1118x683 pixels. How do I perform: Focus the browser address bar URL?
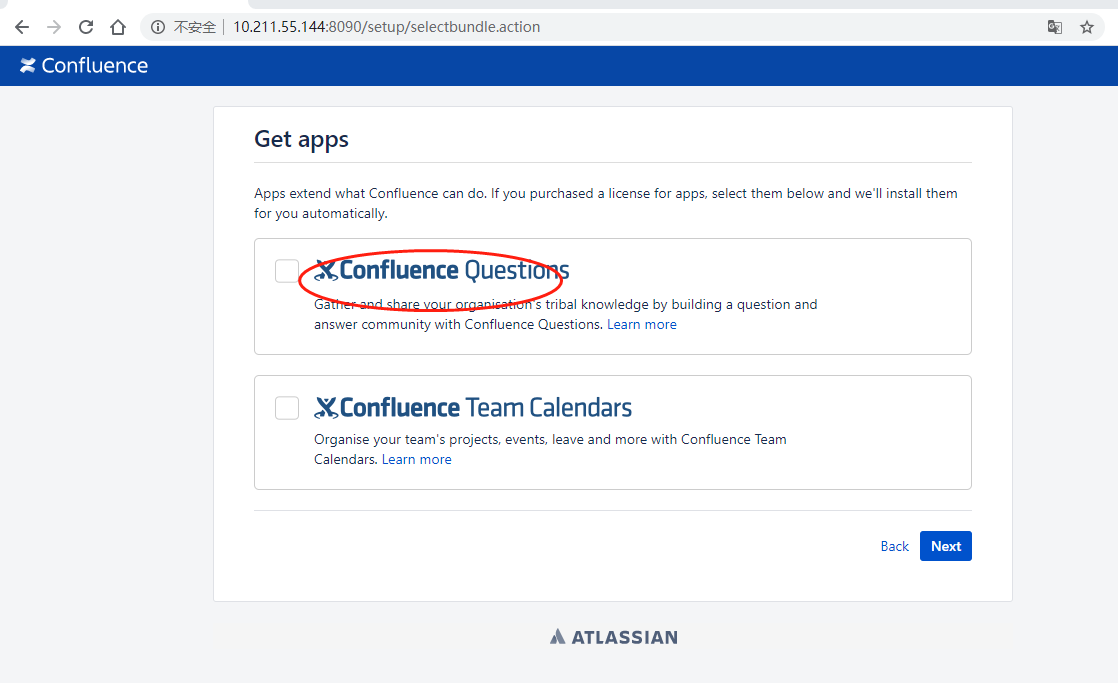pos(387,27)
